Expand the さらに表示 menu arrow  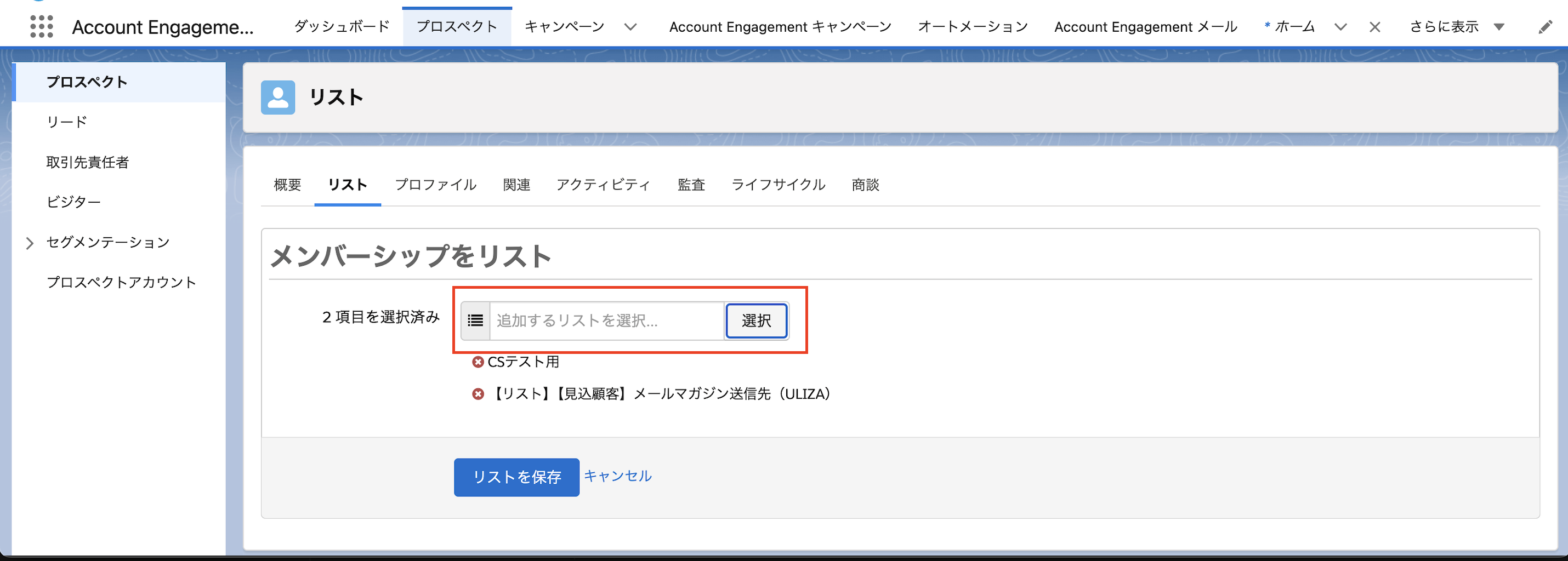pos(1499,27)
